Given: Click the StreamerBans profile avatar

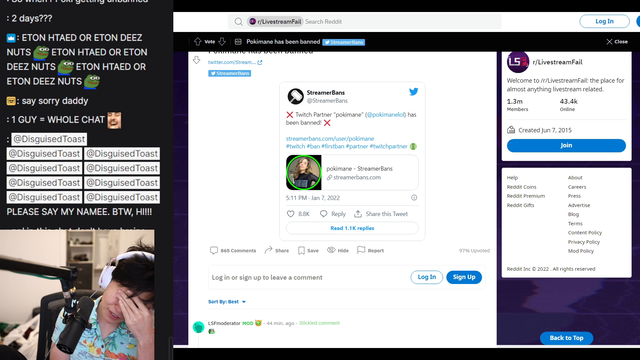Looking at the screenshot, I should [x=296, y=96].
